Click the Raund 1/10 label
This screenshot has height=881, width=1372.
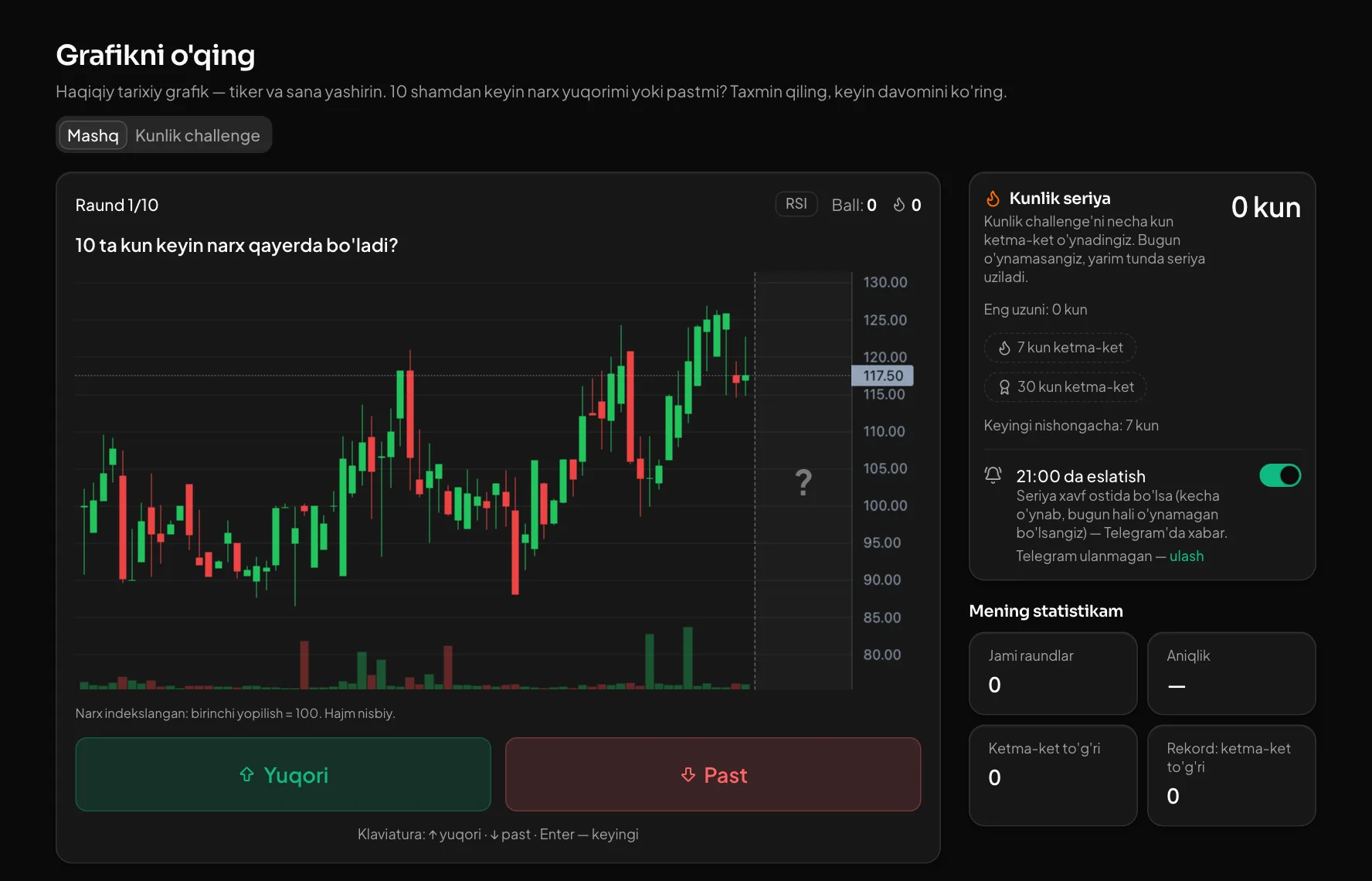click(117, 205)
